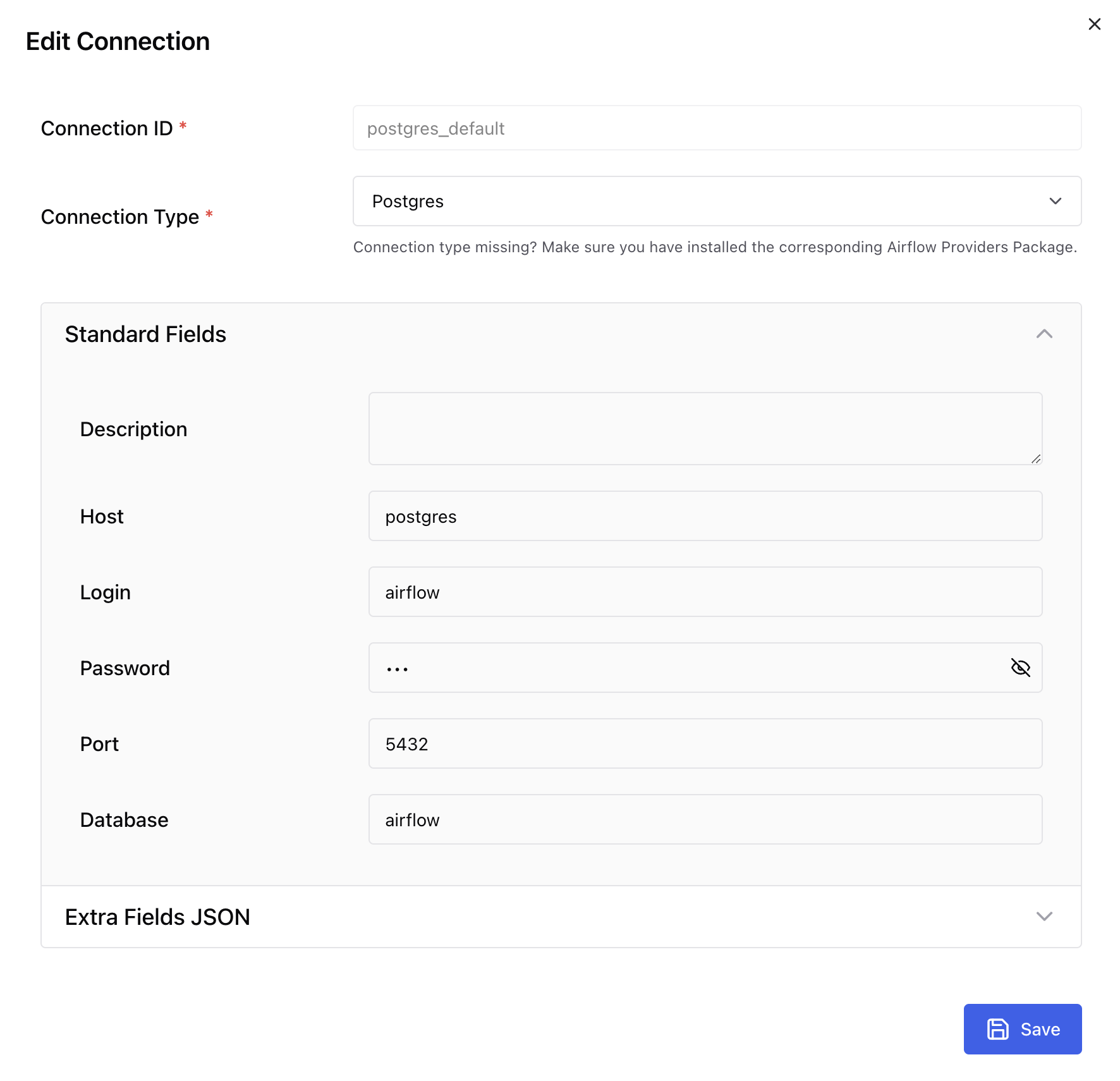Click the Connection Type label

click(x=120, y=217)
